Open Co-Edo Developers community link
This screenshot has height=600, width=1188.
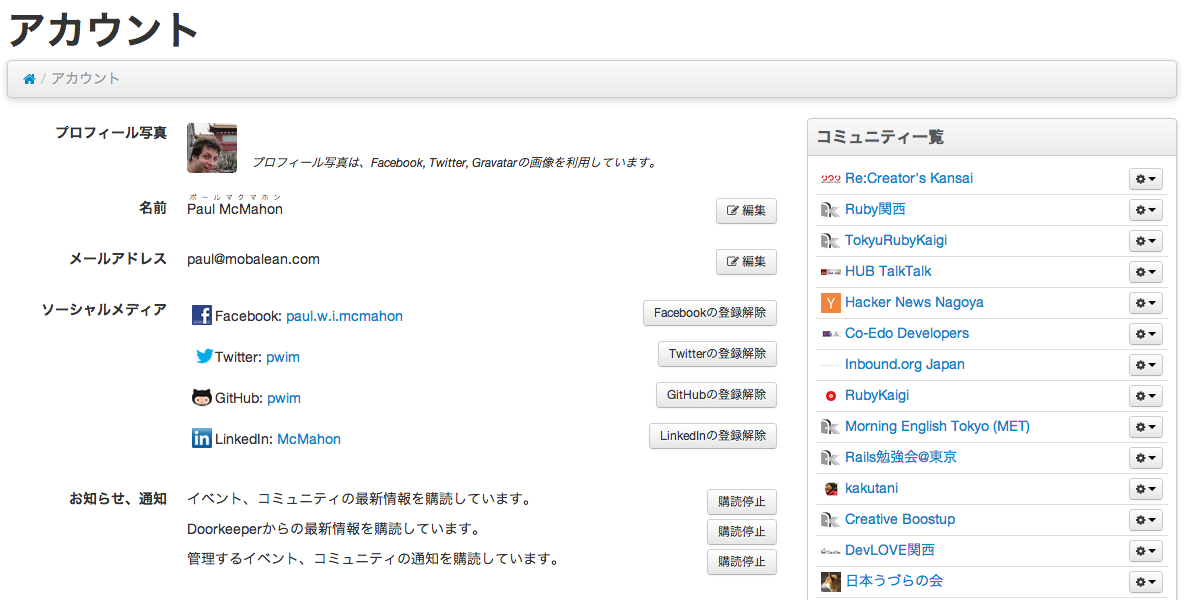[x=907, y=333]
